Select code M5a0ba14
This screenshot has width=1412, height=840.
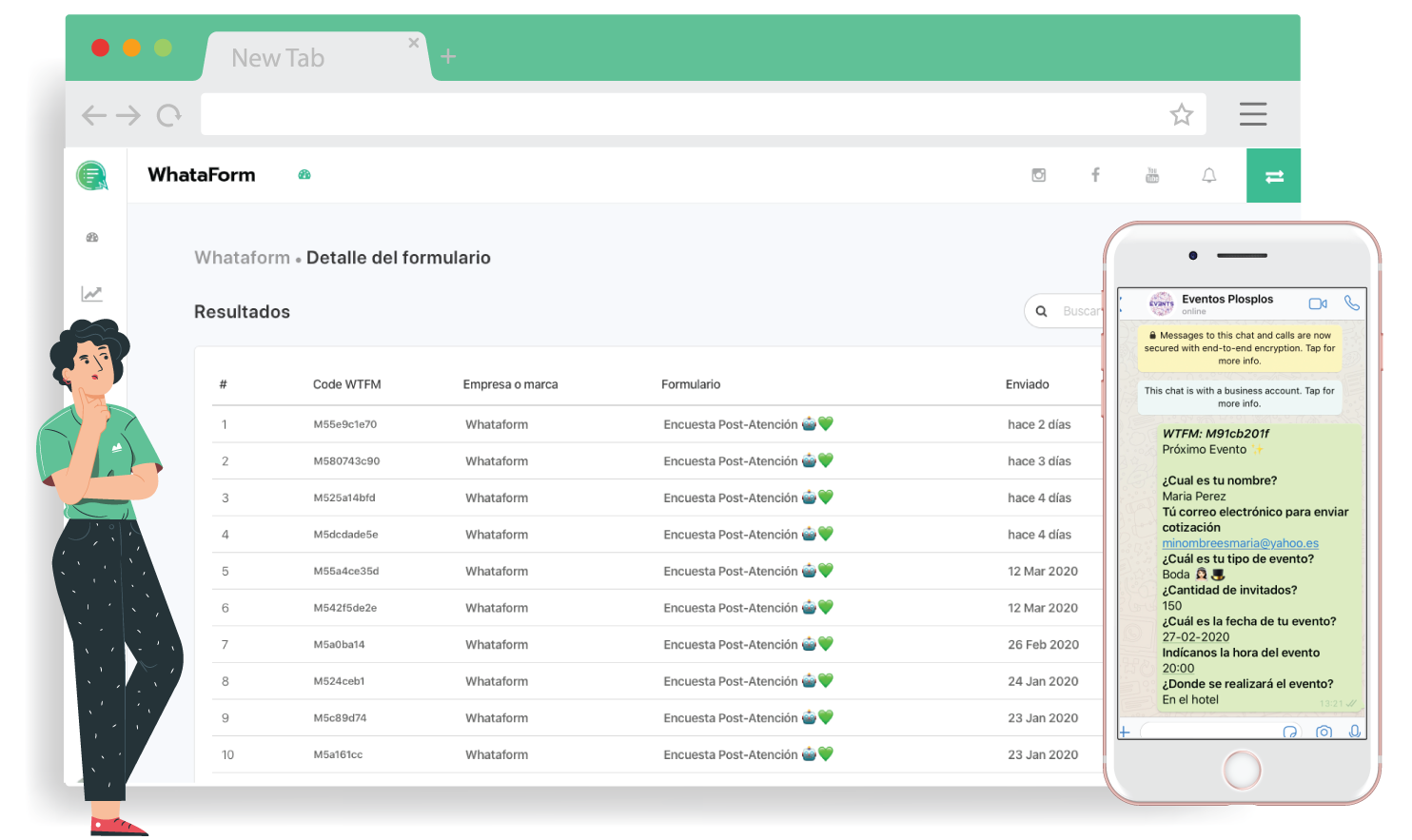339,645
